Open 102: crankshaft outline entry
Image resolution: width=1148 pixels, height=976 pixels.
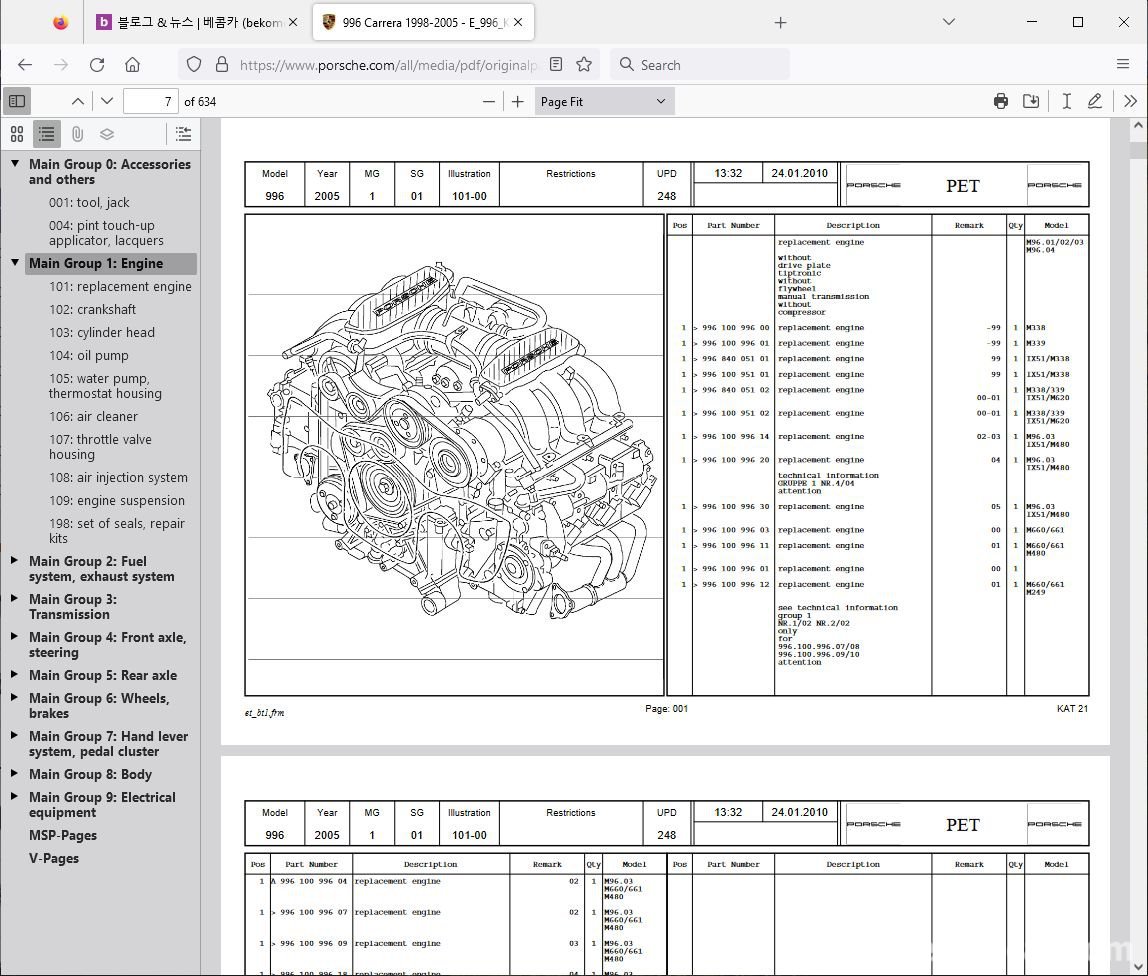pyautogui.click(x=92, y=309)
